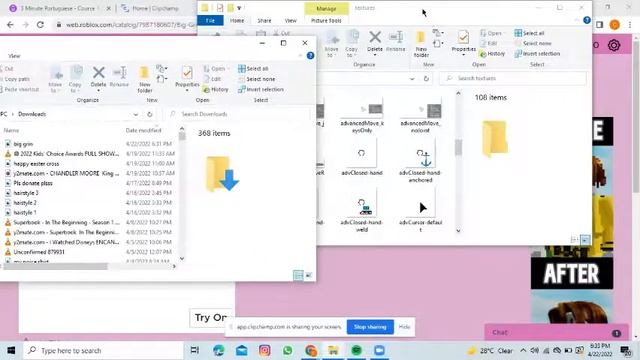The height and width of the screenshot is (360, 640).
Task: Click the Search Downloads field
Action: [239, 114]
